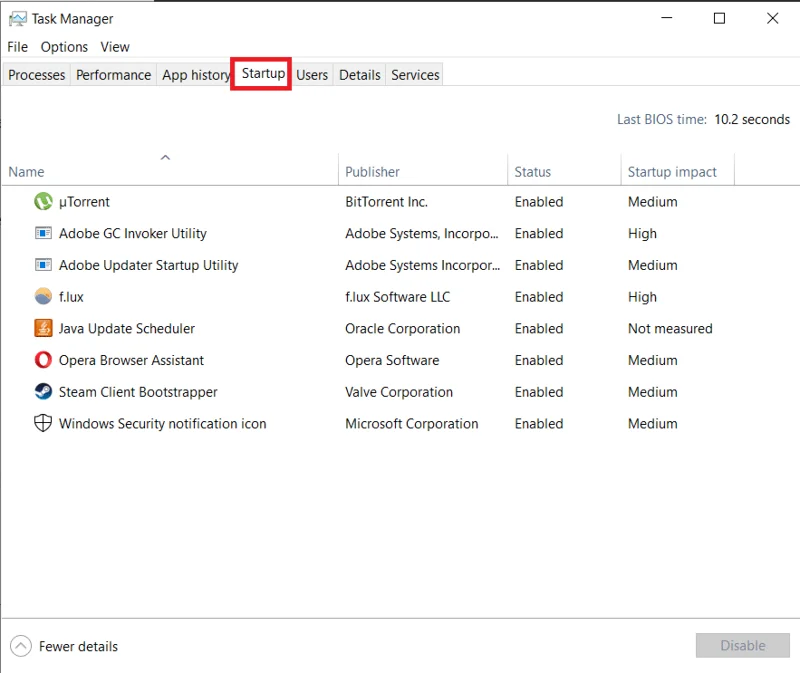
Task: Select Windows Security notification icon name
Action: coord(162,423)
